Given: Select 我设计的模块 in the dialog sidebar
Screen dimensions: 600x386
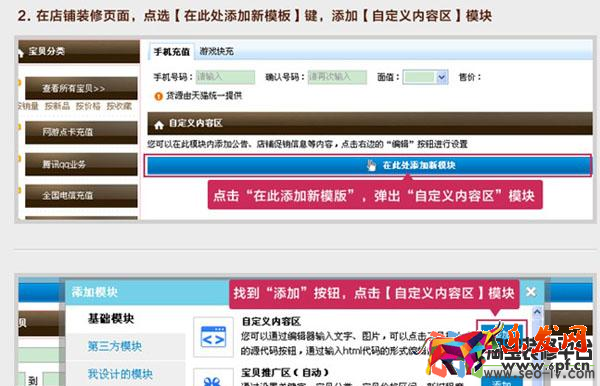Looking at the screenshot, I should (x=120, y=374).
